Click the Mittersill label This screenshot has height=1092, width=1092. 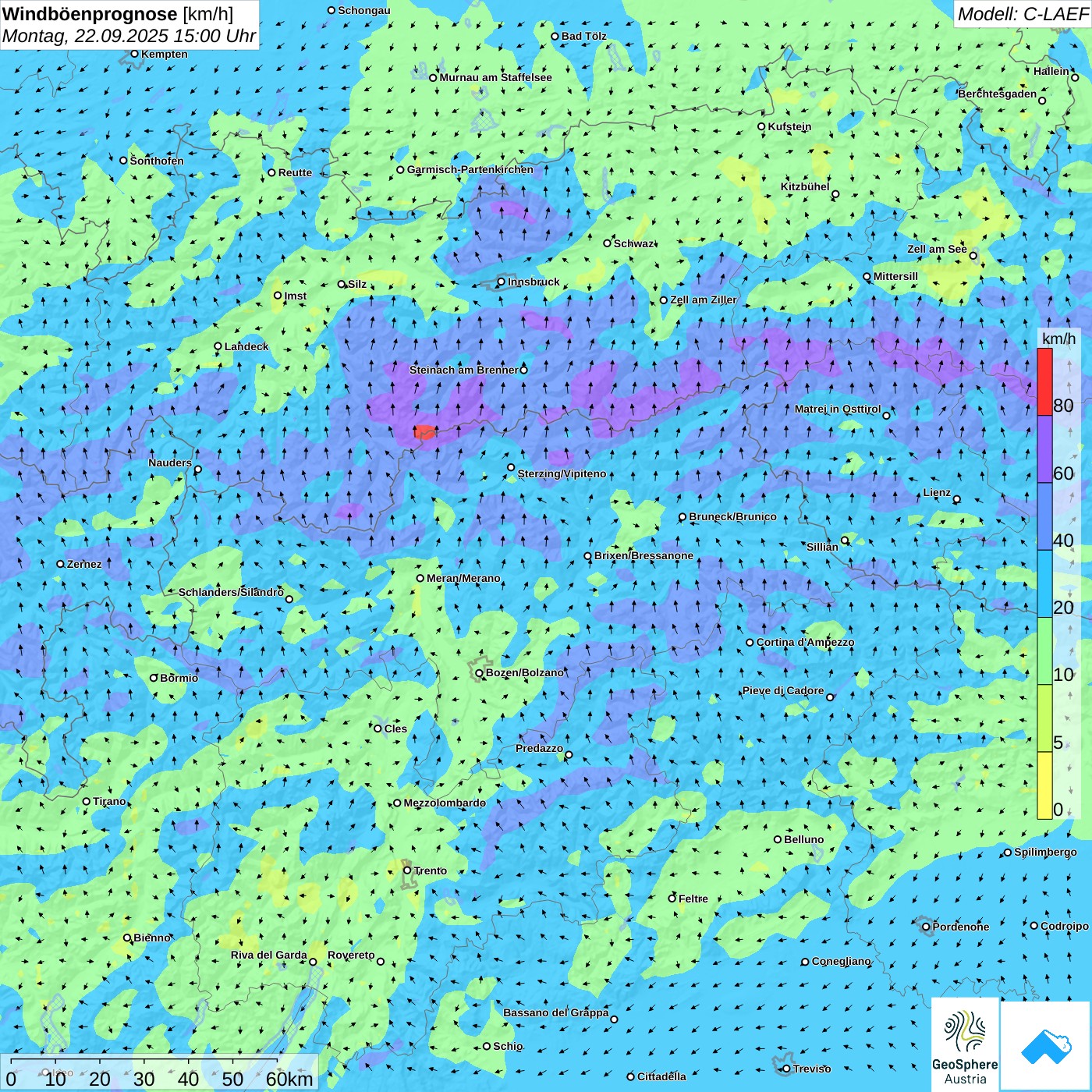(x=895, y=277)
